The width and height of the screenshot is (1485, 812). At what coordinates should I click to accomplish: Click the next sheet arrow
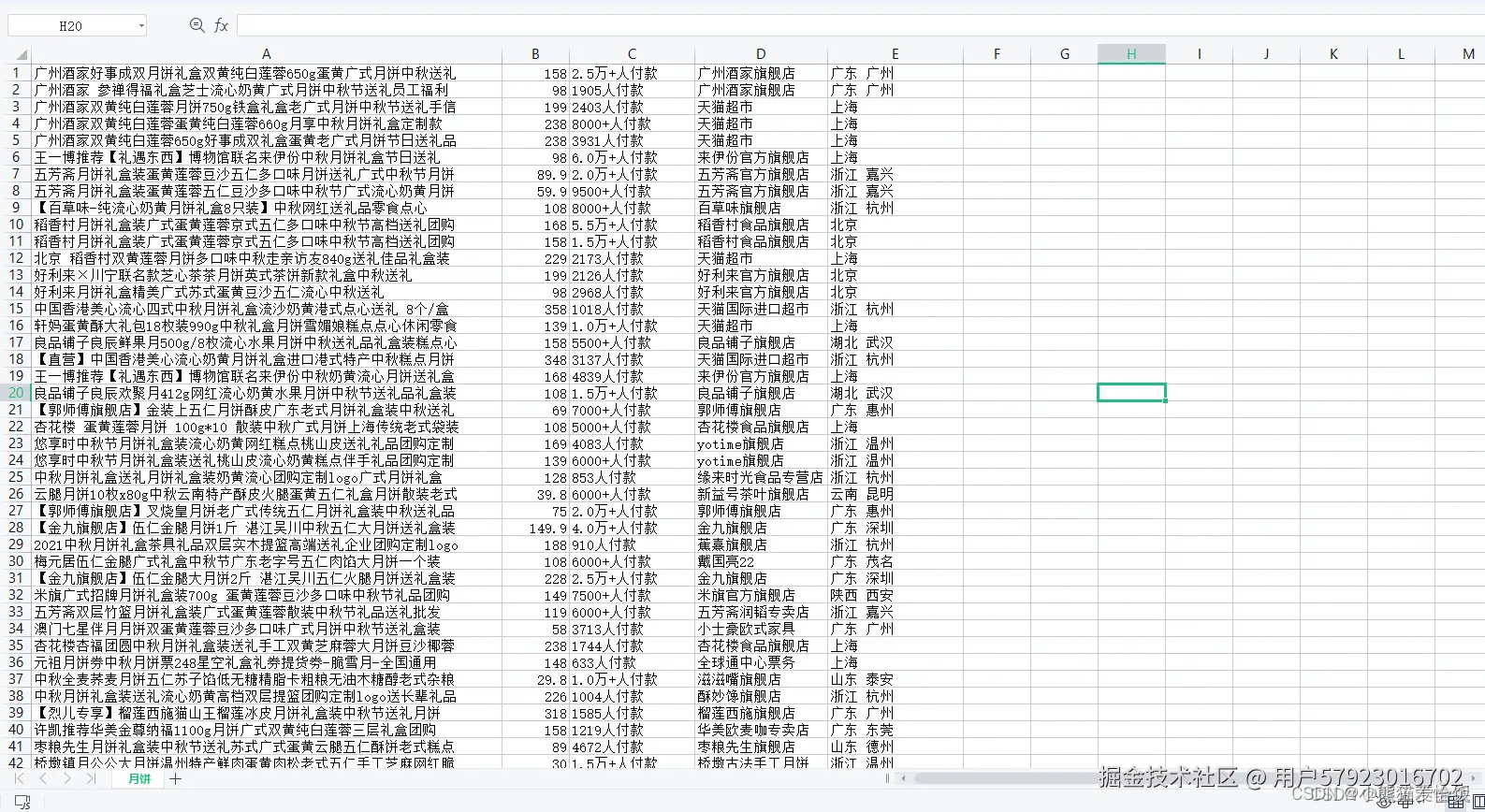66,778
